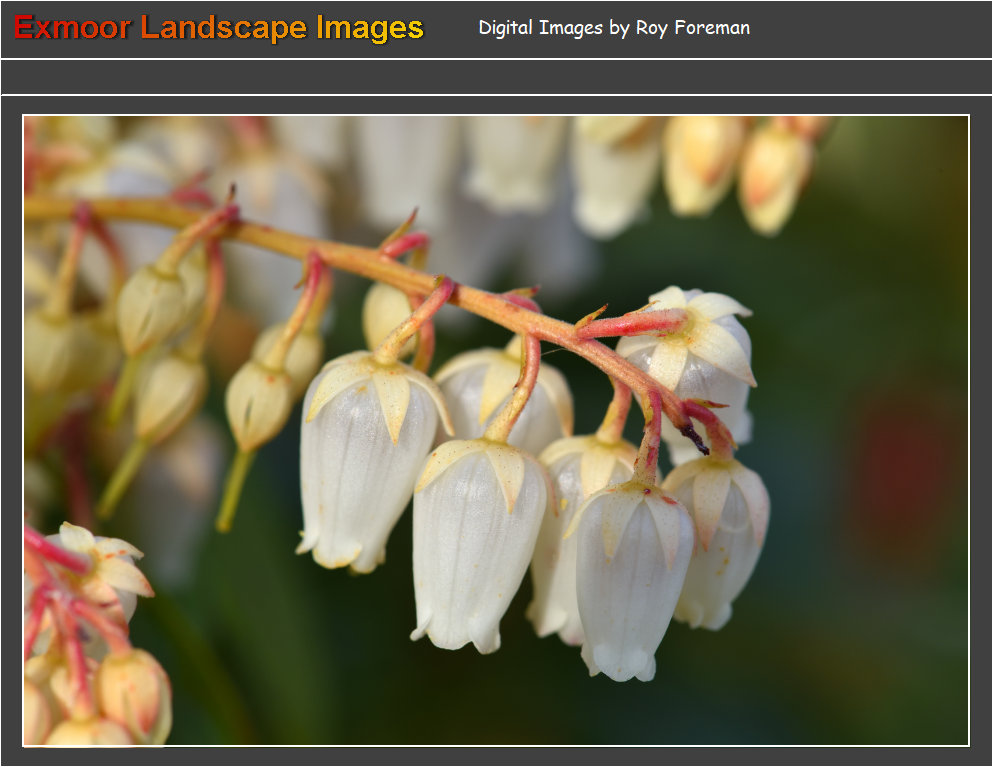Viewport: 993px width, 767px height.
Task: Click the dark green blurred background bottom right
Action: 860,660
